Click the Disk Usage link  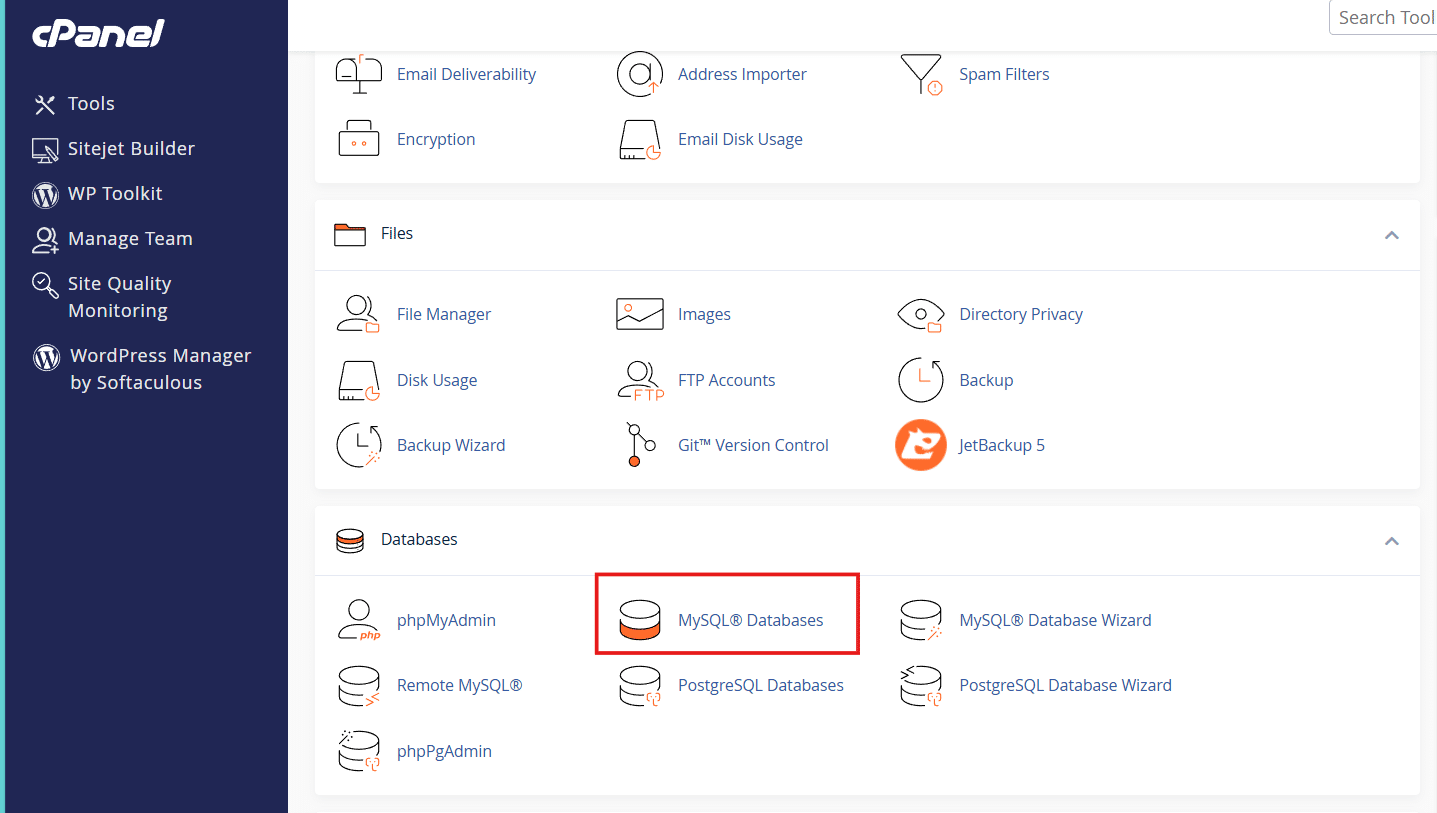point(437,380)
